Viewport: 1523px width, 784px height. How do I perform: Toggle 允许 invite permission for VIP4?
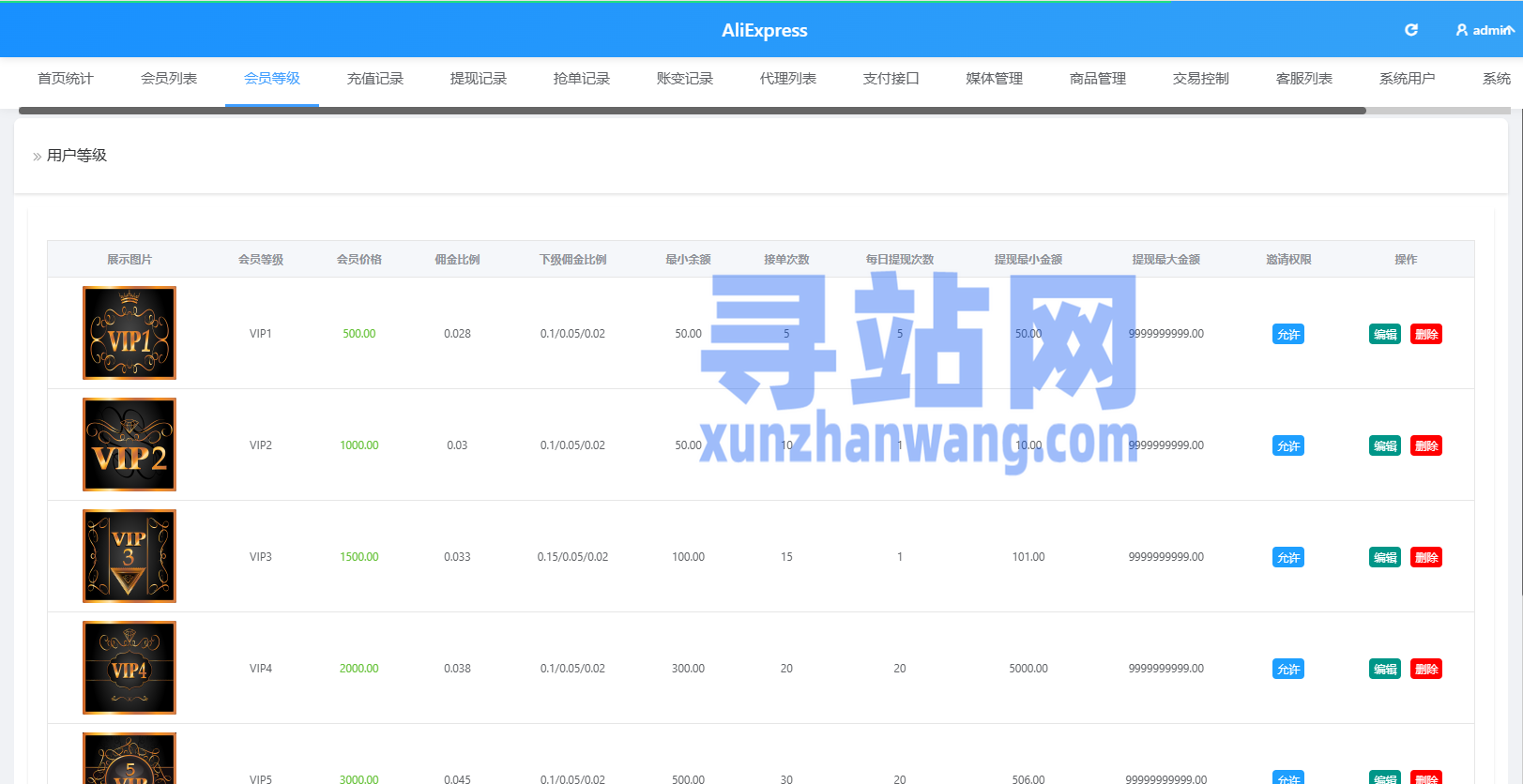(x=1288, y=669)
